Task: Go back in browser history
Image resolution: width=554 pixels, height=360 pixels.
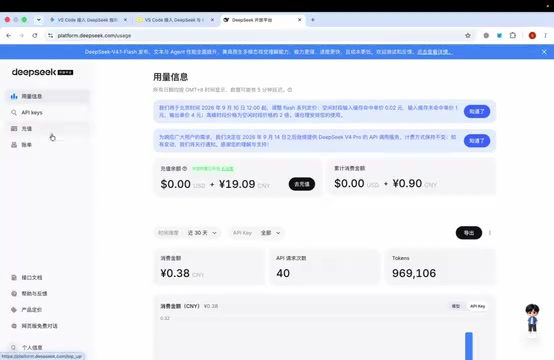Action: coord(8,35)
